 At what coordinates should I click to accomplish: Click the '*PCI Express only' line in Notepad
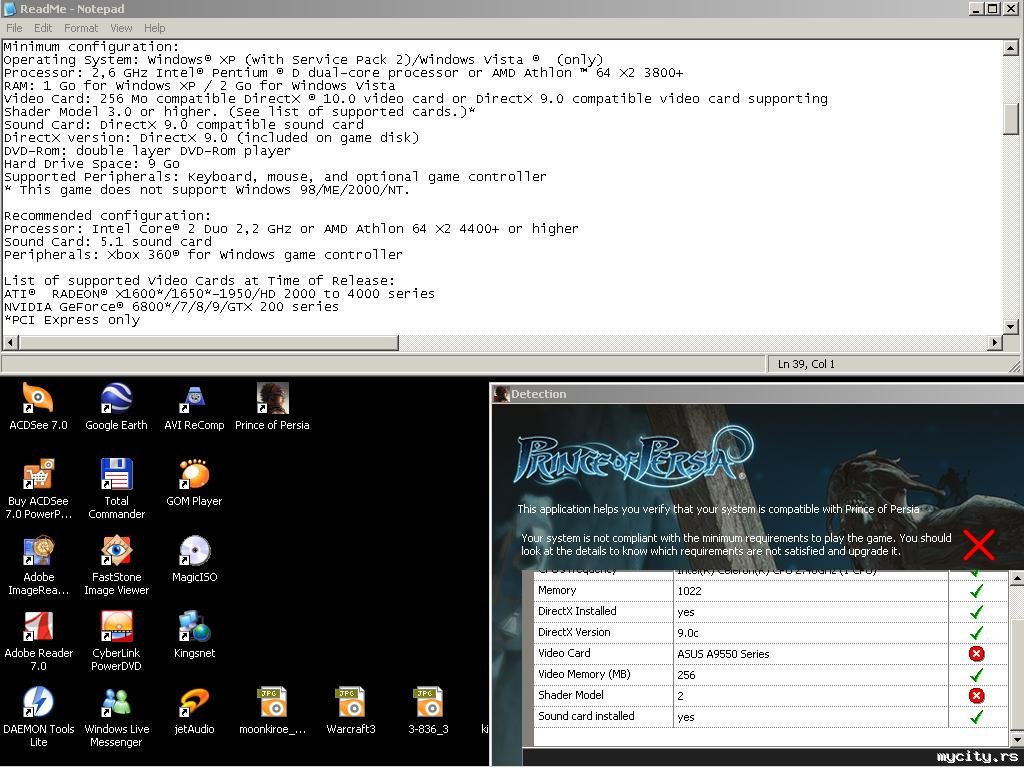coord(72,320)
